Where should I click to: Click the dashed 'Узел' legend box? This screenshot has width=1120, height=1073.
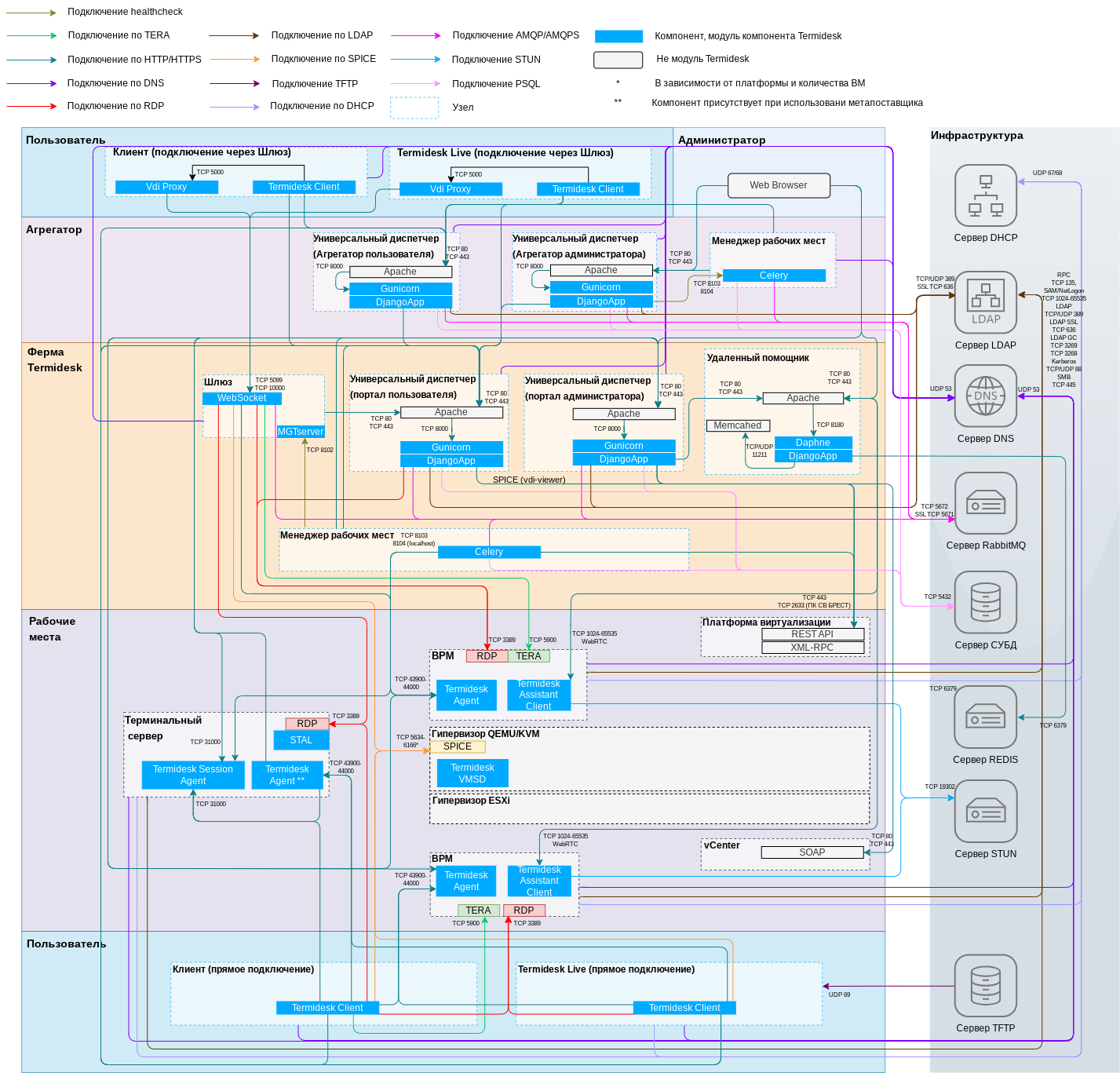pos(414,108)
